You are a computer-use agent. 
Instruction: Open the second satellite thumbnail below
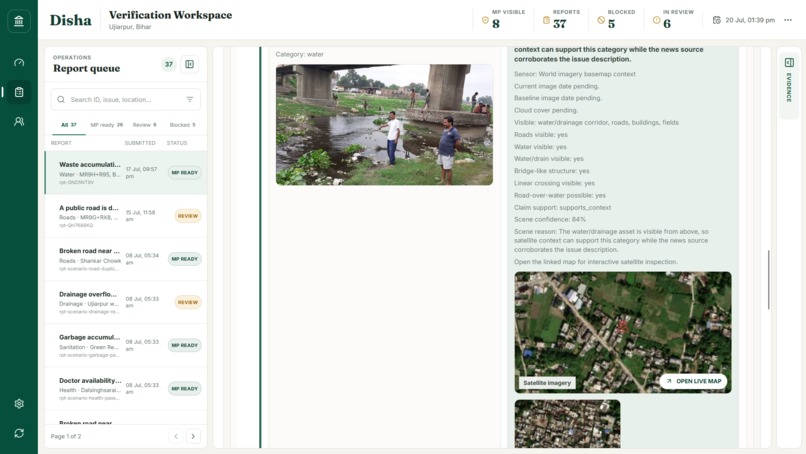tap(567, 424)
